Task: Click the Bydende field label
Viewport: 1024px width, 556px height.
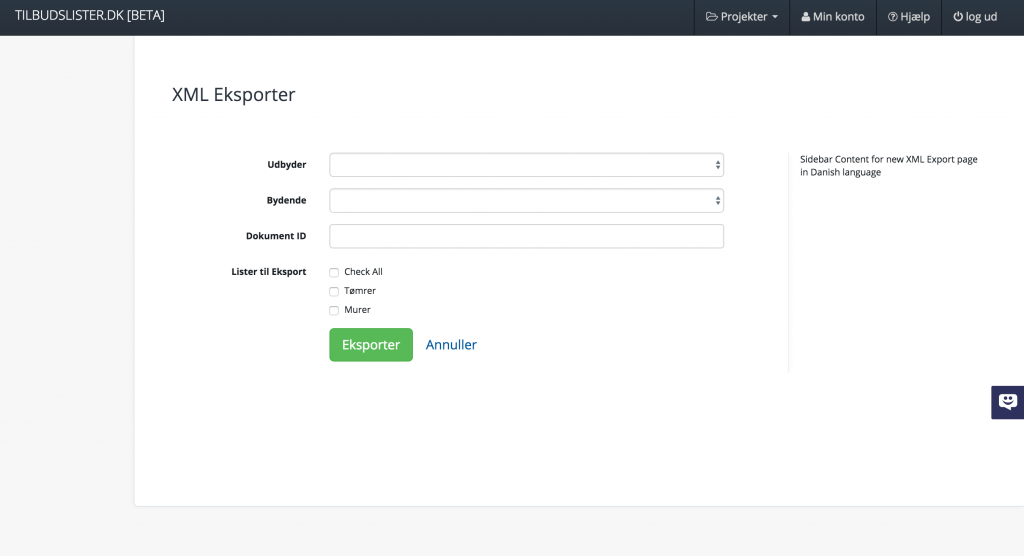Action: [x=286, y=201]
